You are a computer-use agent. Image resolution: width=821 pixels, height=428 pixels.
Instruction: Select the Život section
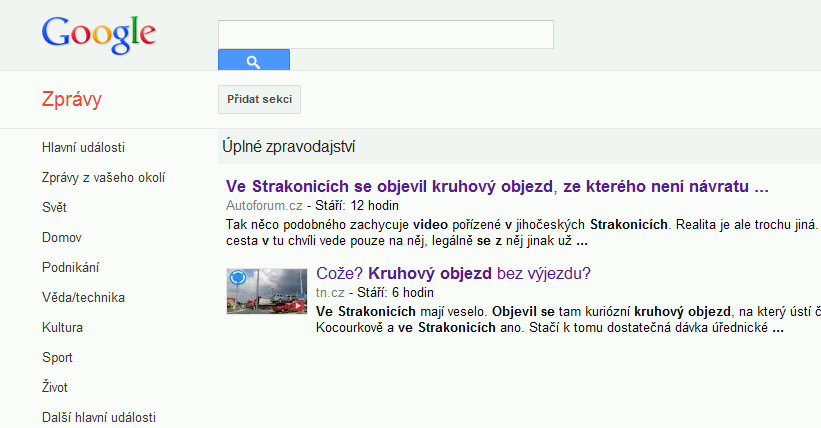pos(55,388)
